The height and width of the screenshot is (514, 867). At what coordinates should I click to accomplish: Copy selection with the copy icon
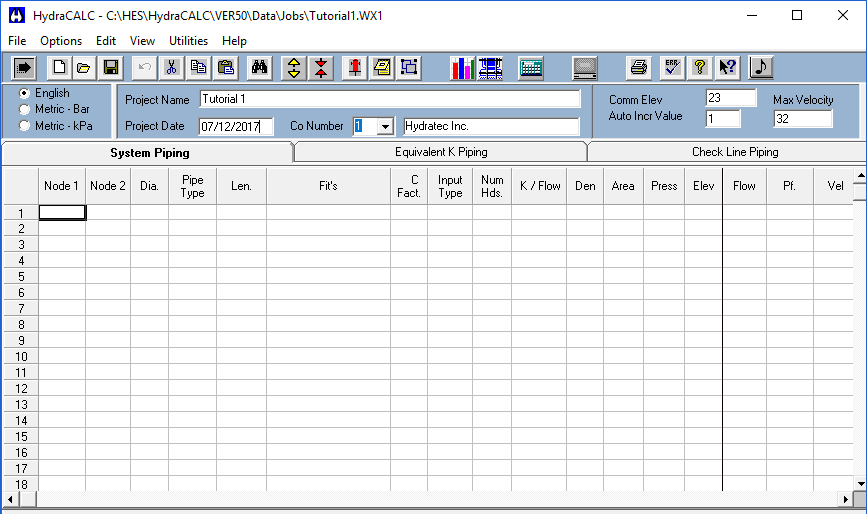[199, 68]
